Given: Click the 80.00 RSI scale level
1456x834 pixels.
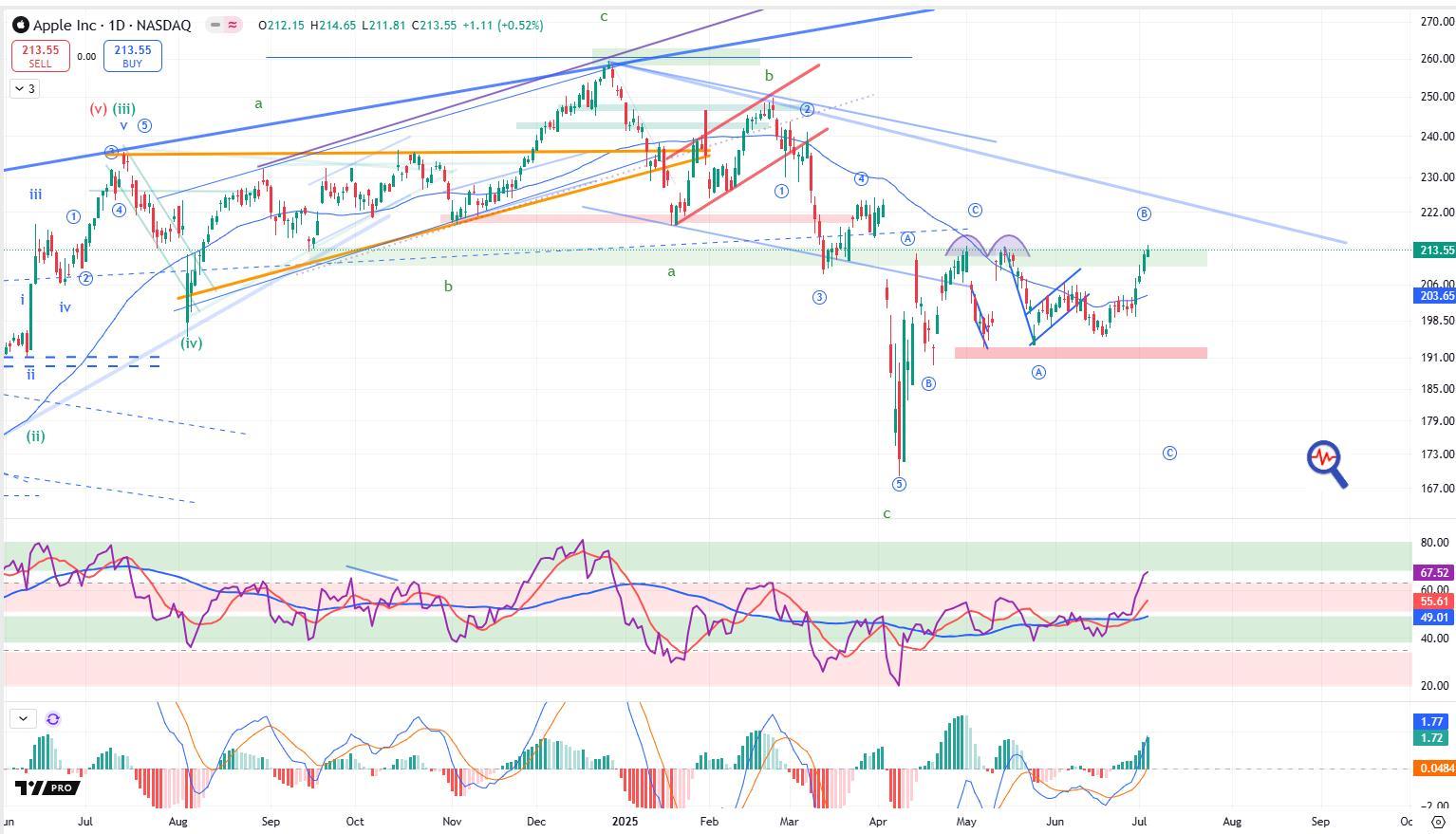Looking at the screenshot, I should (1435, 543).
